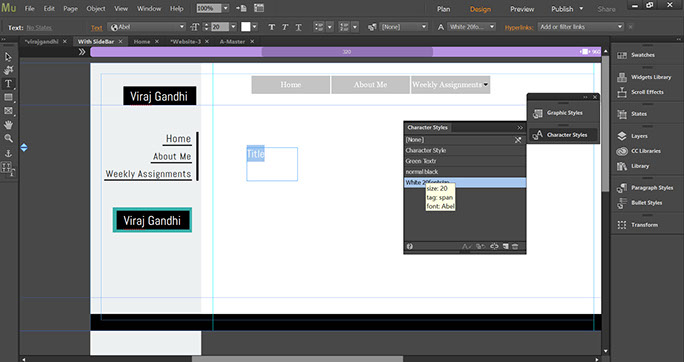Click the 320 breakpoint region on purple bar
This screenshot has width=684, height=362.
point(347,52)
